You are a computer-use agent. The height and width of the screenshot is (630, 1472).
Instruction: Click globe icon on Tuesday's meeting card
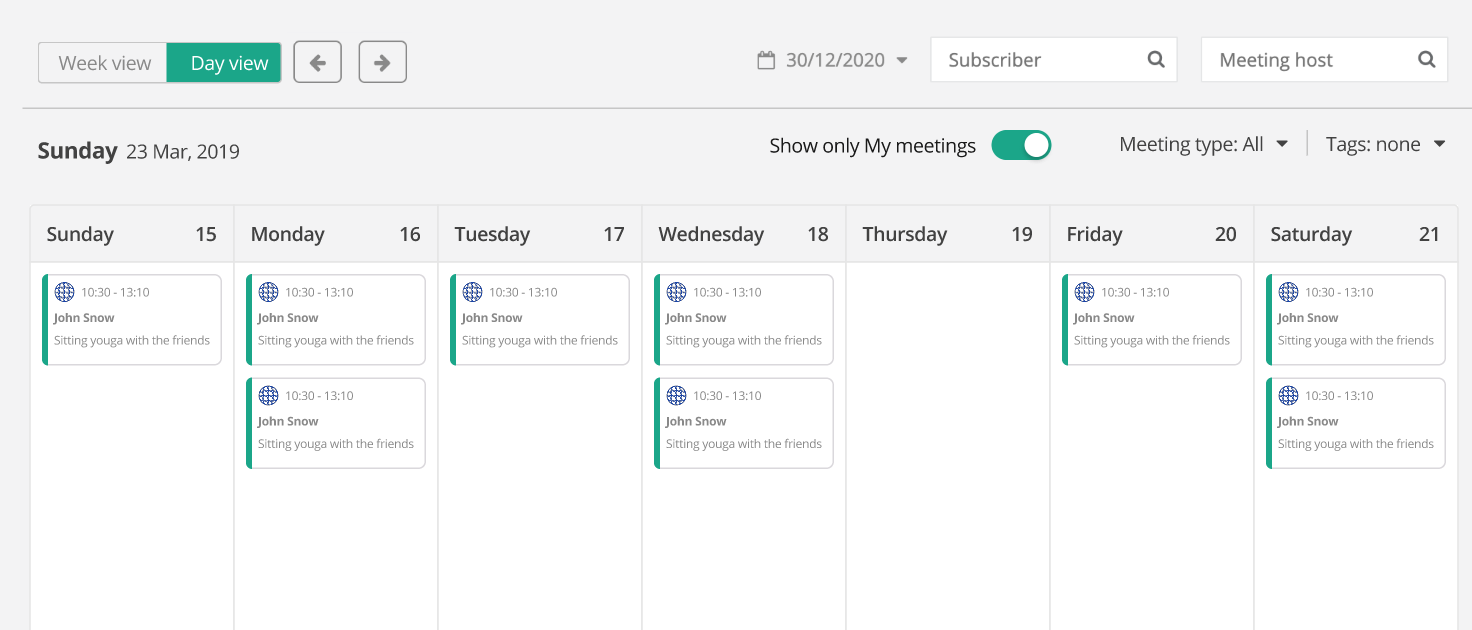[x=473, y=292]
